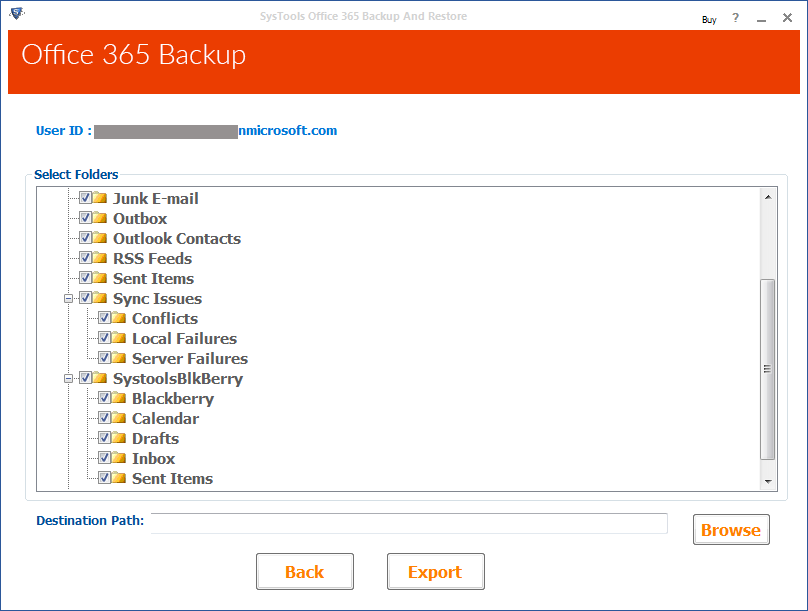Click the Inbox folder icon
This screenshot has width=808, height=611.
click(119, 458)
